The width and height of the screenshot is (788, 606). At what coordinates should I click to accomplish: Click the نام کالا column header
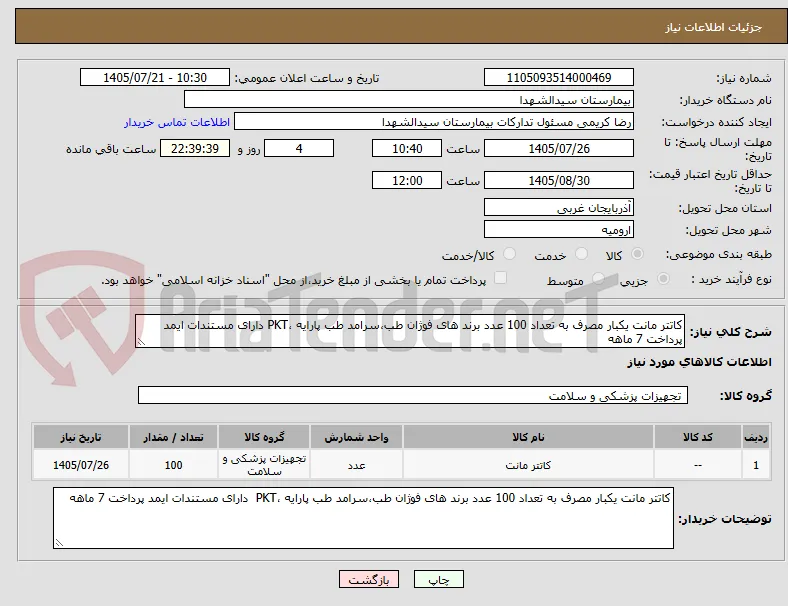[x=528, y=437]
